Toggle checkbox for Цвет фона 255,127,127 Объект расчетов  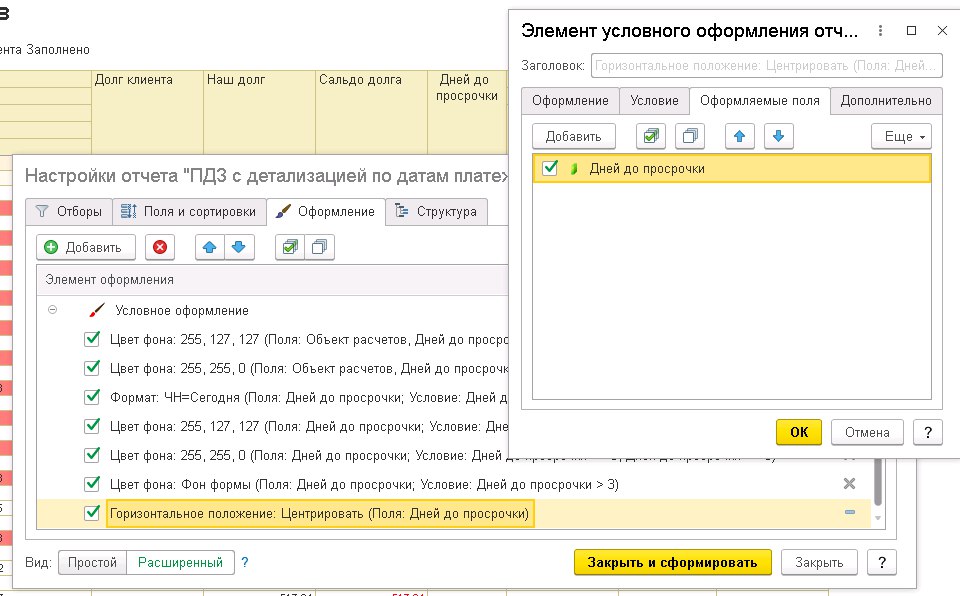coord(92,339)
